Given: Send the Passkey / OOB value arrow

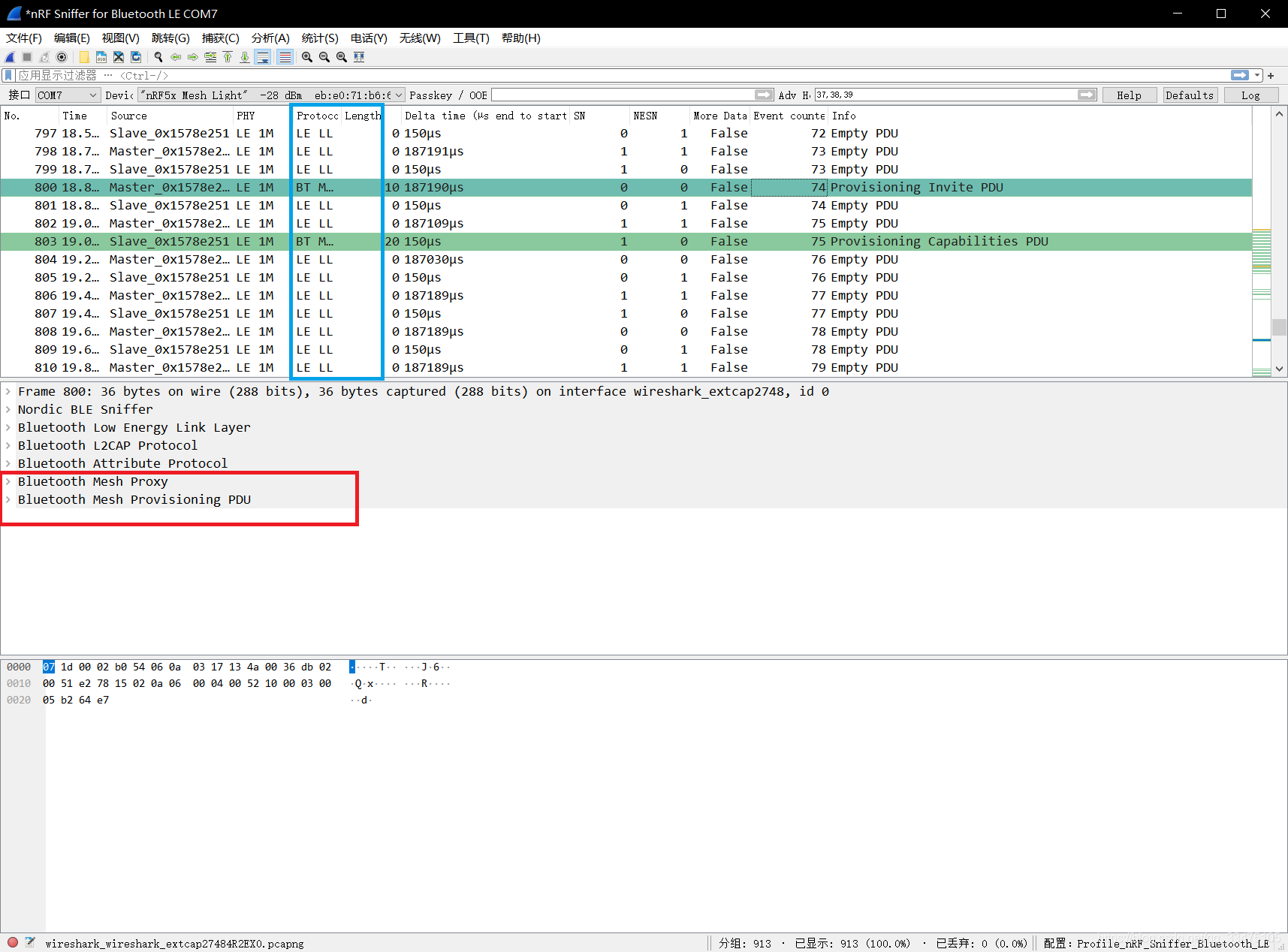Looking at the screenshot, I should pyautogui.click(x=764, y=95).
